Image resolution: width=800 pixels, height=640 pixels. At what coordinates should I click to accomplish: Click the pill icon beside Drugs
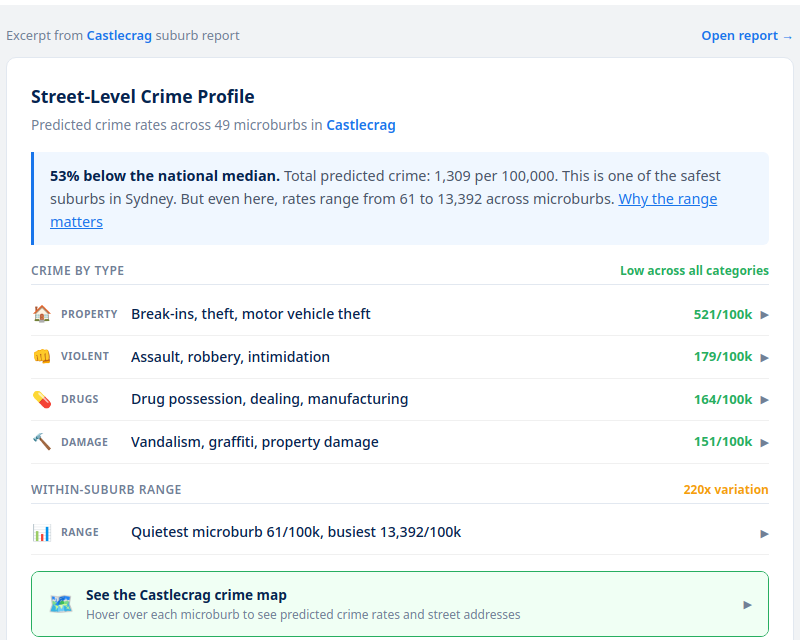click(x=41, y=399)
